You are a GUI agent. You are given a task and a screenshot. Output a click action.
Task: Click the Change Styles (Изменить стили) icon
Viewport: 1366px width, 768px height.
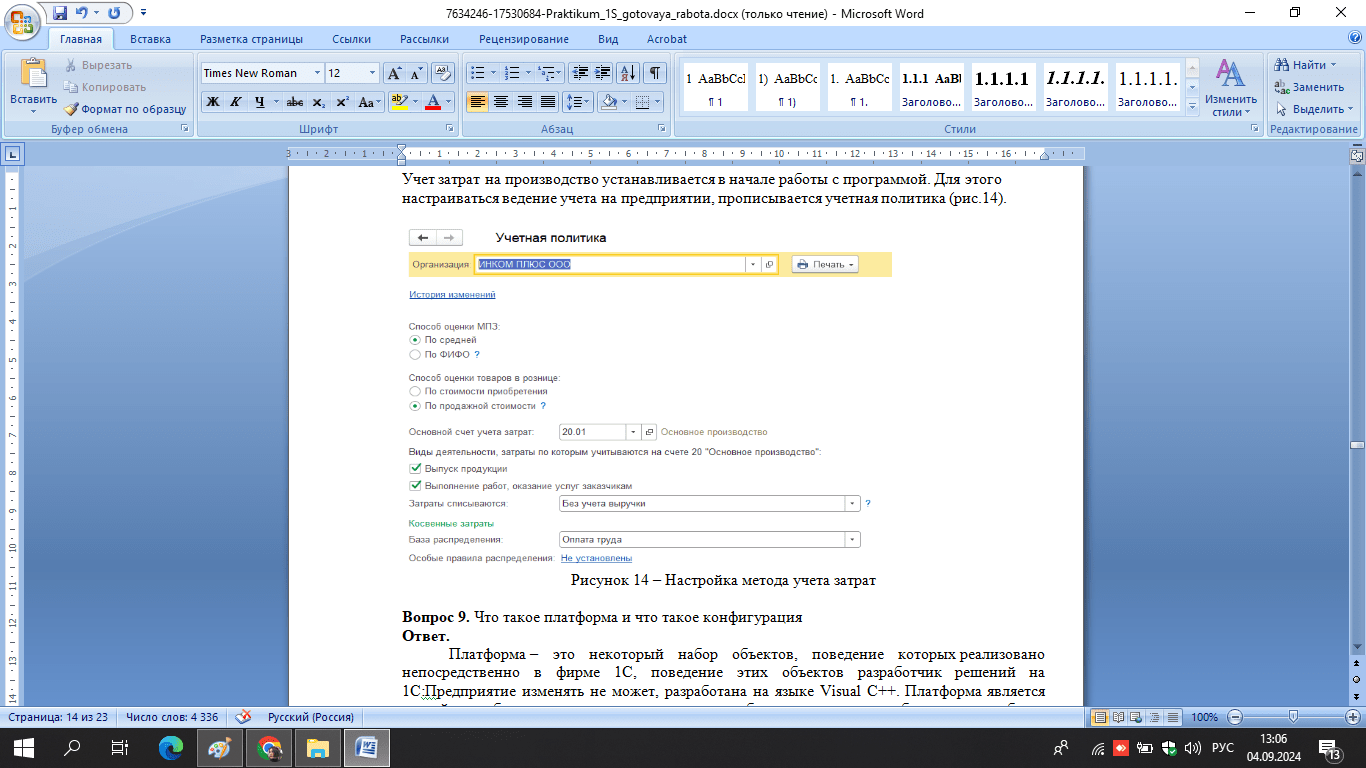(1230, 75)
